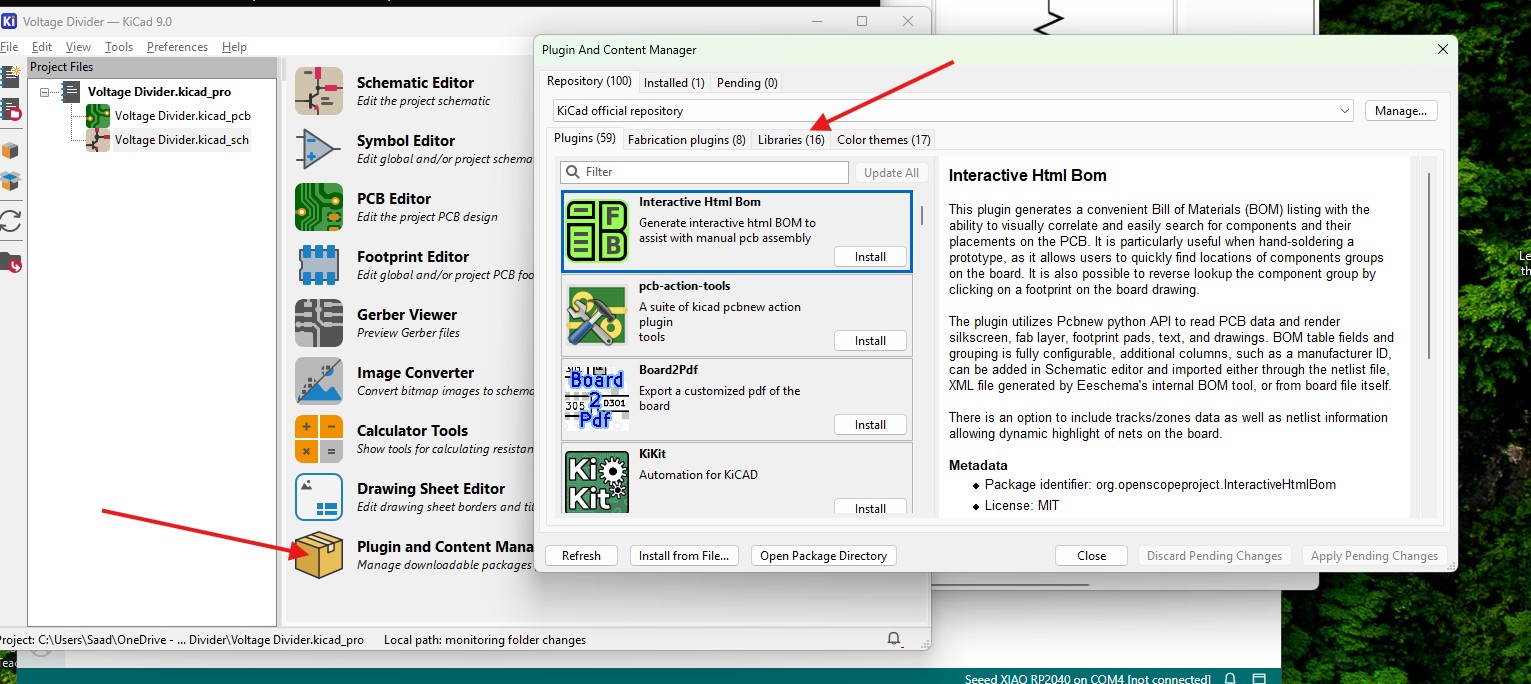
Task: Open the File menu
Action: click(9, 47)
